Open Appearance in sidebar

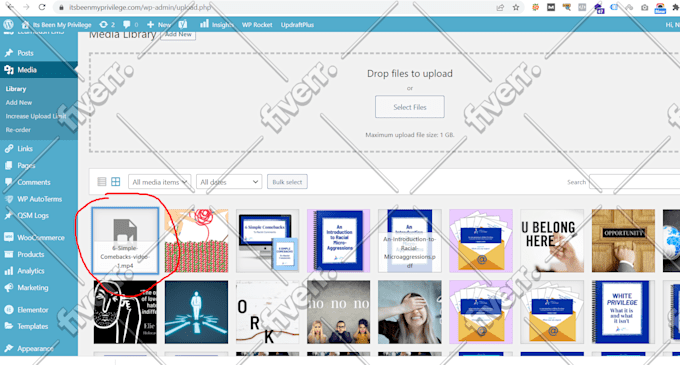(36, 348)
